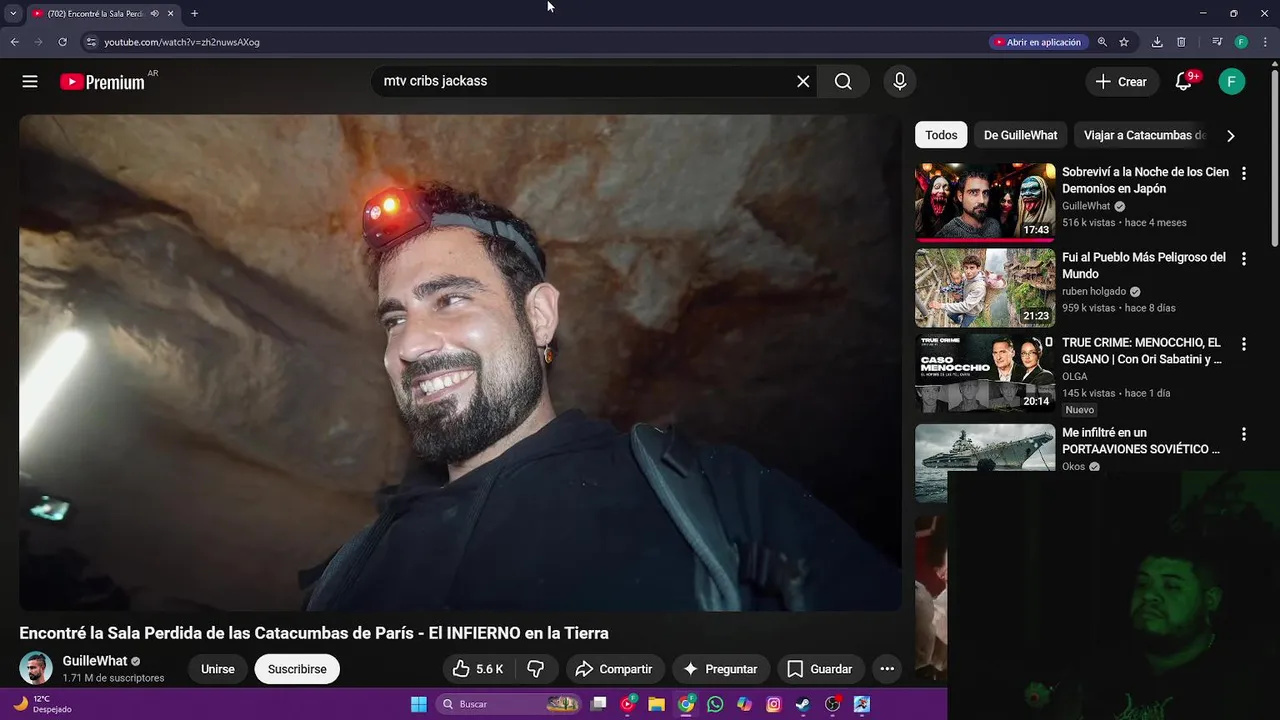Screen dimensions: 1280x720
Task: Open Instagram from the taskbar
Action: click(773, 704)
